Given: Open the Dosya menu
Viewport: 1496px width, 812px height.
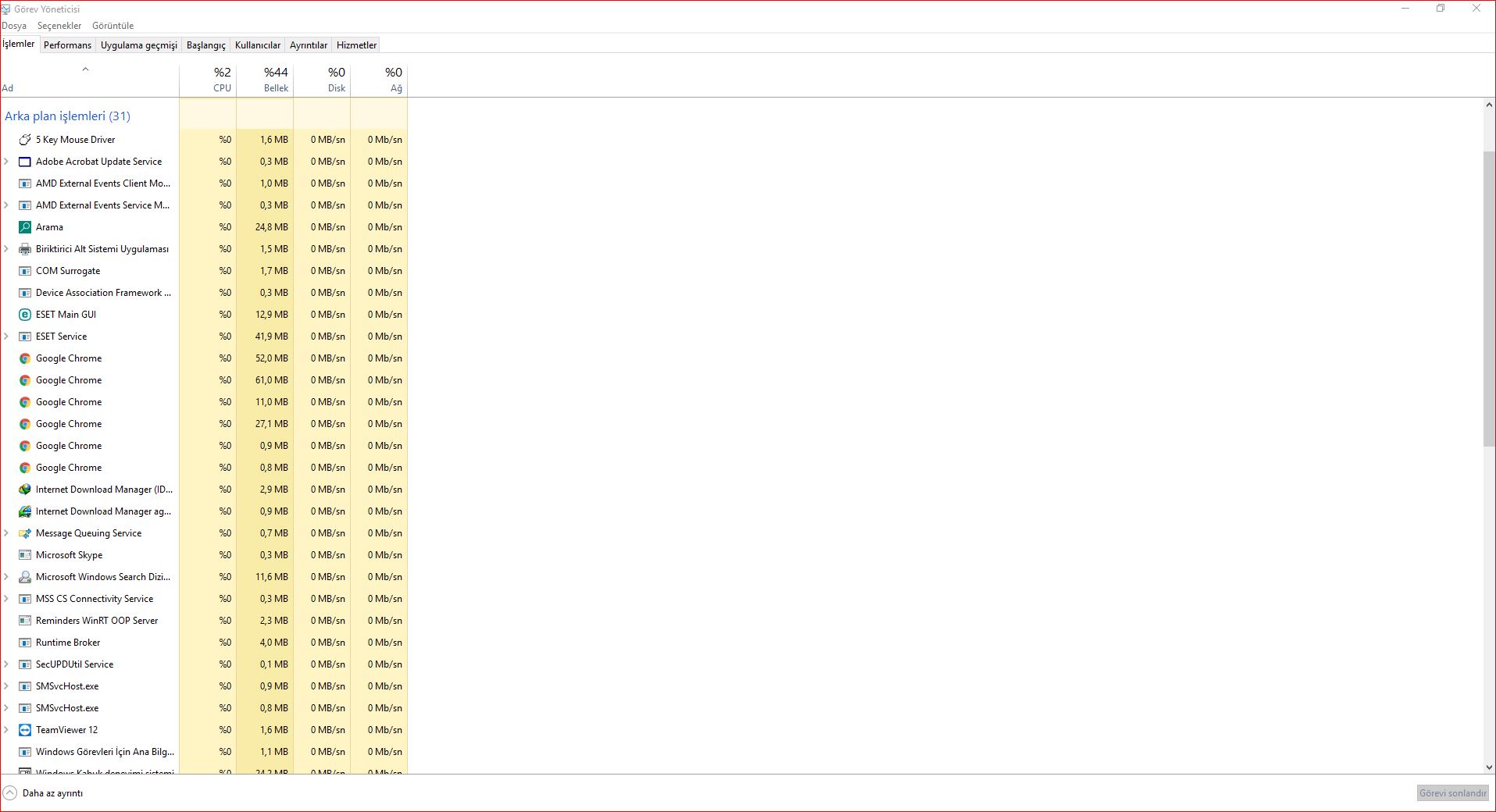Looking at the screenshot, I should [14, 26].
